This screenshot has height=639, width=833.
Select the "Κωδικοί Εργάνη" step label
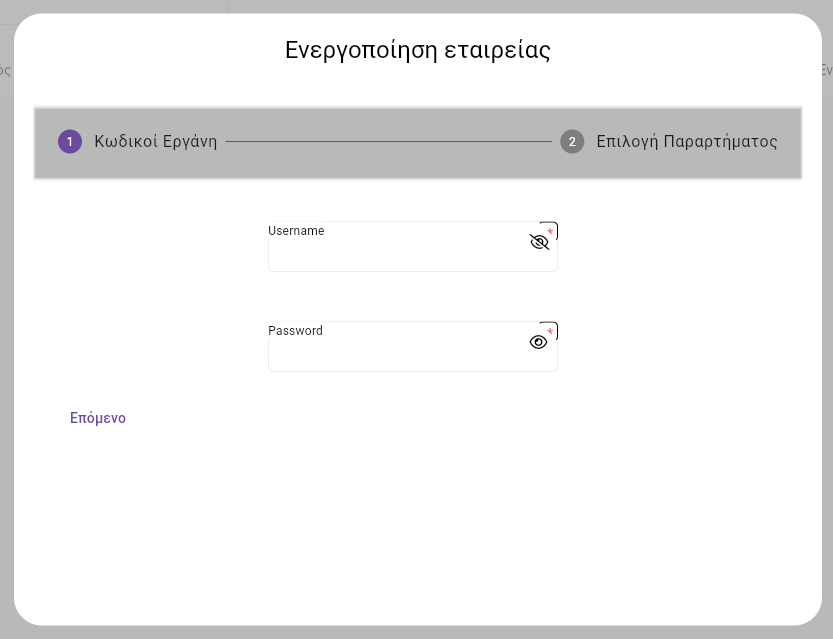[x=155, y=141]
